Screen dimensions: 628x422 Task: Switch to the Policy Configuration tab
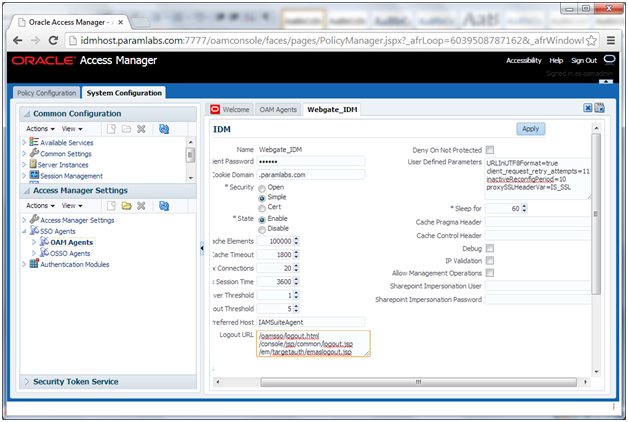(x=46, y=93)
